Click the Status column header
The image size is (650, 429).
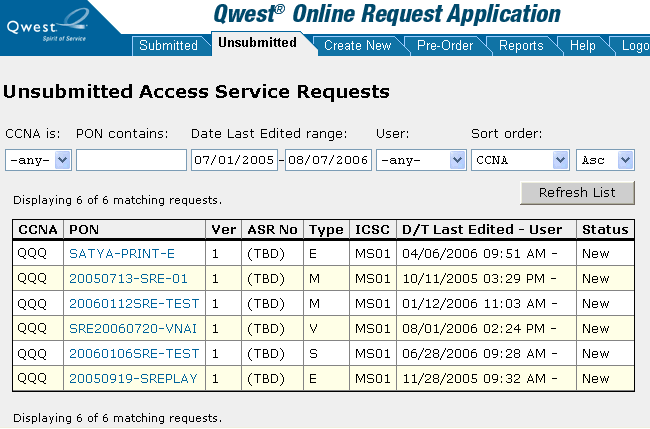tap(605, 230)
